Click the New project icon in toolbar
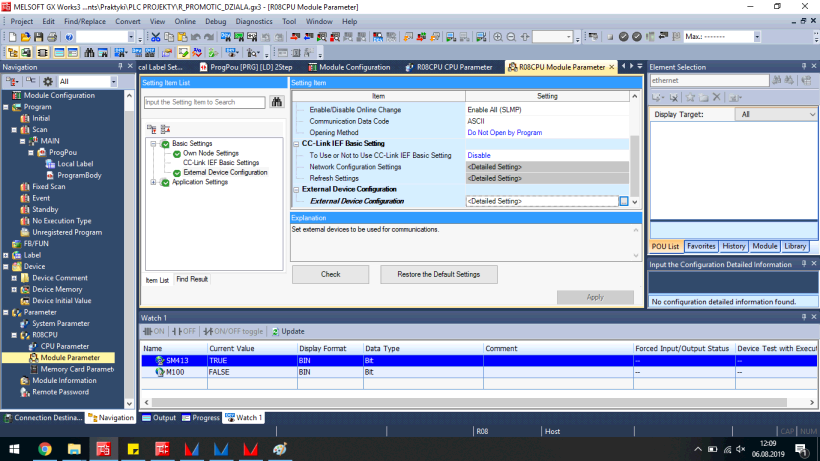Viewport: 820px width, 461px height. point(11,37)
